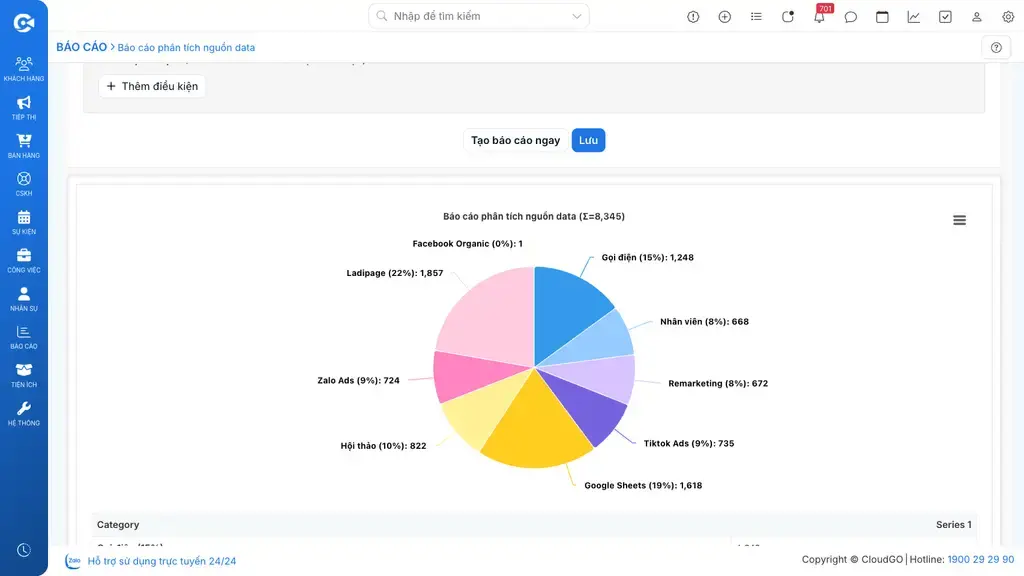Viewport: 1024px width, 576px height.
Task: Open the user profile icon
Action: click(x=976, y=17)
